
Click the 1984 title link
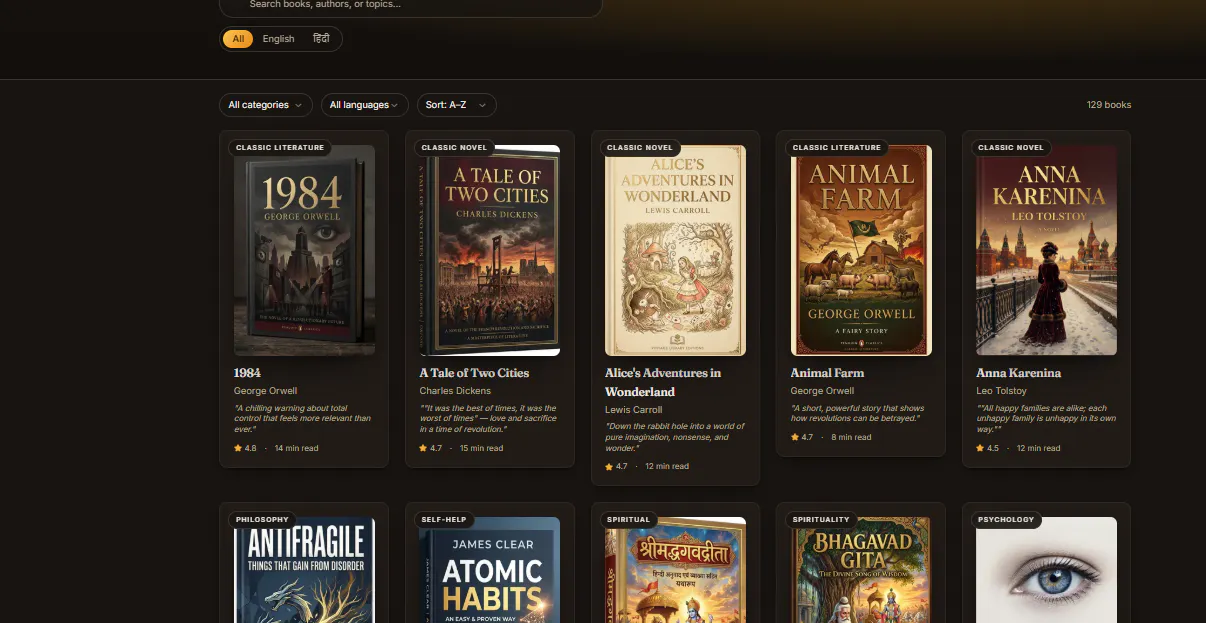click(247, 373)
